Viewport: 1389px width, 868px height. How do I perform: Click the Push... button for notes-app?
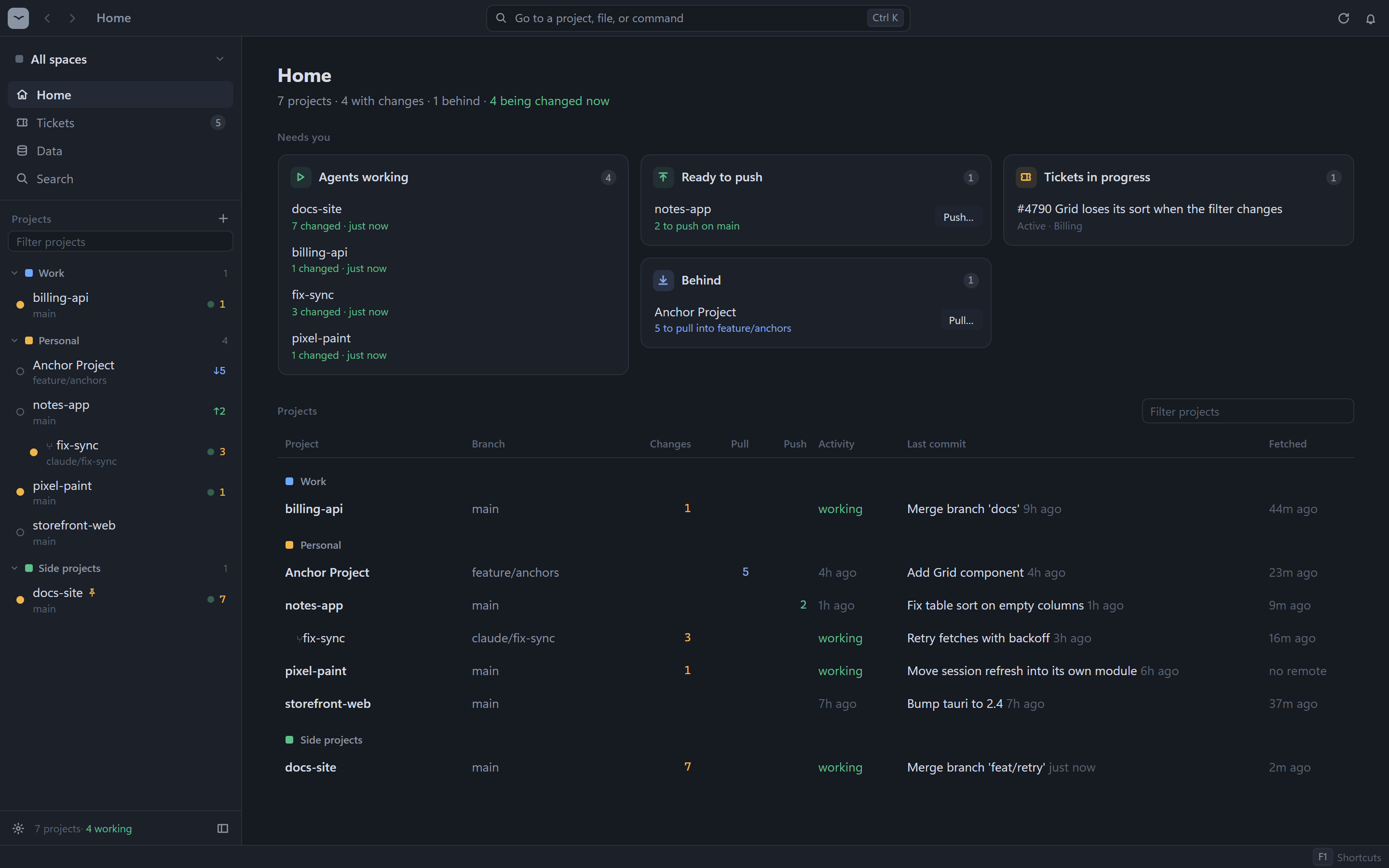(x=958, y=217)
